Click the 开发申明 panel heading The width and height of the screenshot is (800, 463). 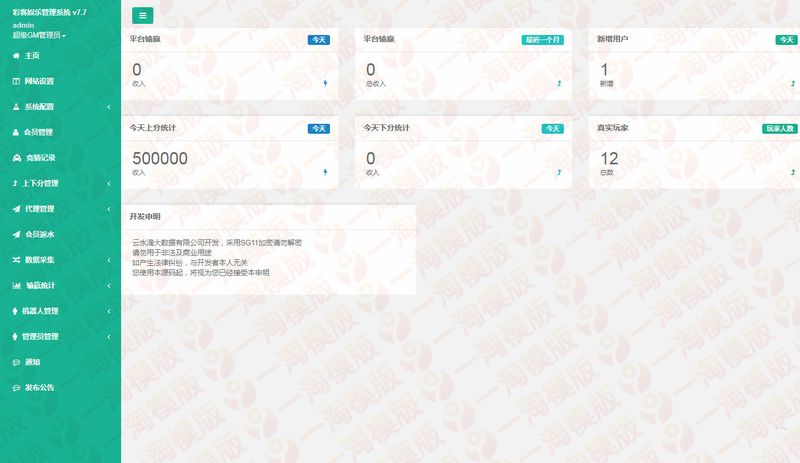click(145, 216)
